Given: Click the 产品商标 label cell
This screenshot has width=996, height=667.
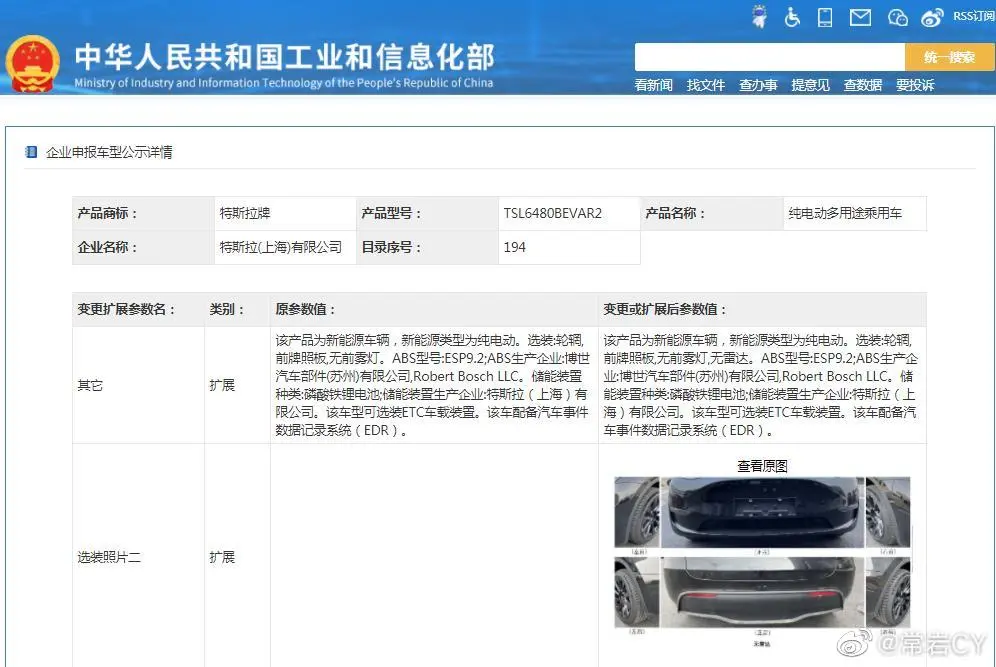Looking at the screenshot, I should [144, 213].
